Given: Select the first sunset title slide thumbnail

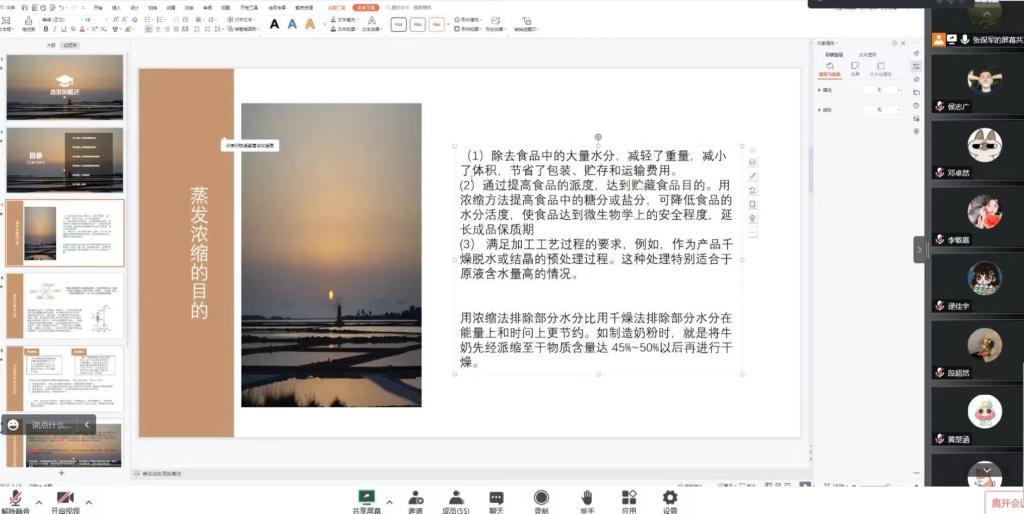Looking at the screenshot, I should click(65, 87).
